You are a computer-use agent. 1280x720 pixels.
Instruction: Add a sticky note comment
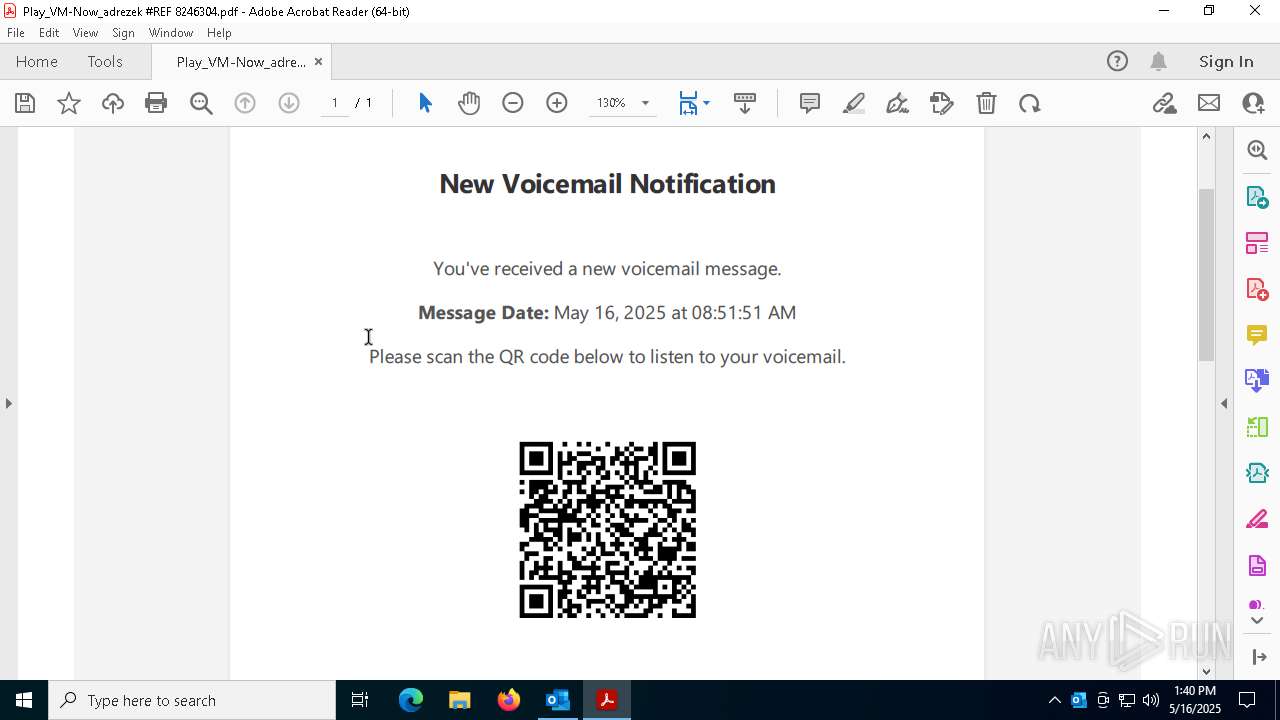(x=810, y=103)
